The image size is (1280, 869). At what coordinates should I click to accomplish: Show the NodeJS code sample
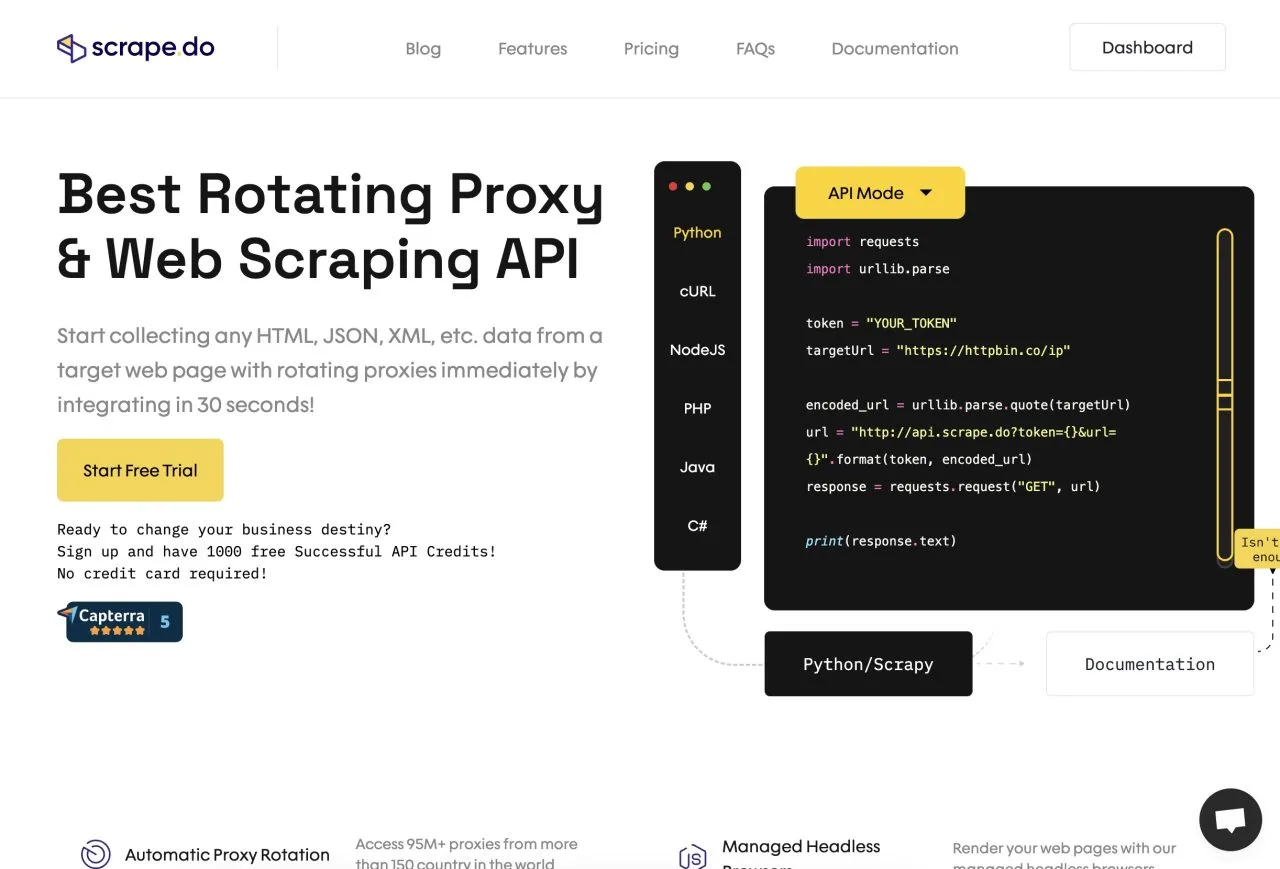(x=697, y=350)
